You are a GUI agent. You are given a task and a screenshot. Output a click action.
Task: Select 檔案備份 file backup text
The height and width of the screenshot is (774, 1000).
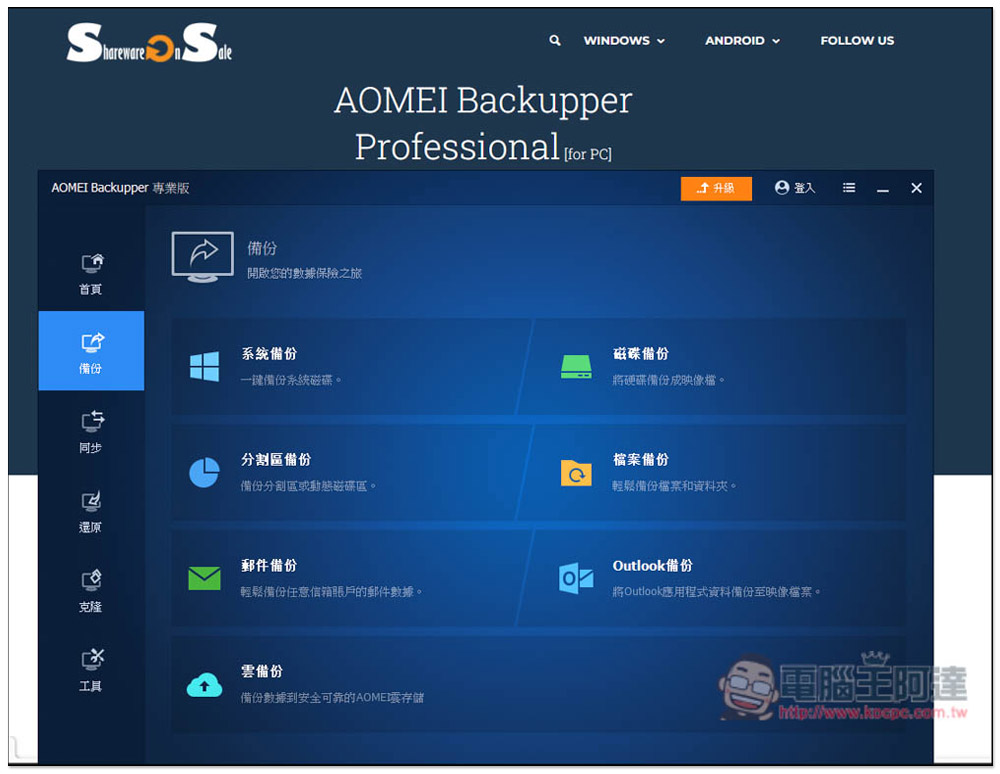point(640,460)
